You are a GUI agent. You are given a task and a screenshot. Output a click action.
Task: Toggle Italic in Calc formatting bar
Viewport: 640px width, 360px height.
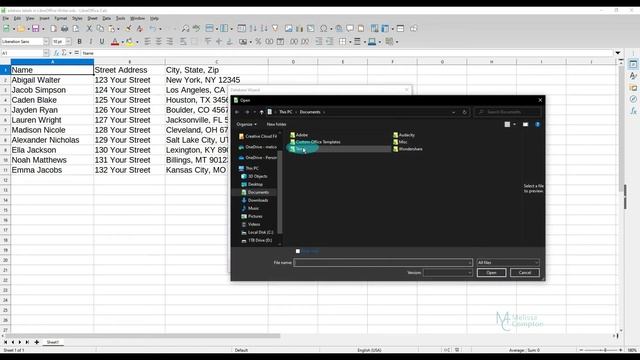91,42
